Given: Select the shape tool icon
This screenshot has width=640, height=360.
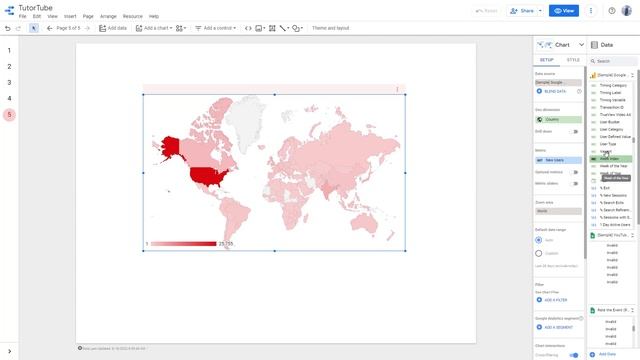Looking at the screenshot, I should click(x=297, y=28).
